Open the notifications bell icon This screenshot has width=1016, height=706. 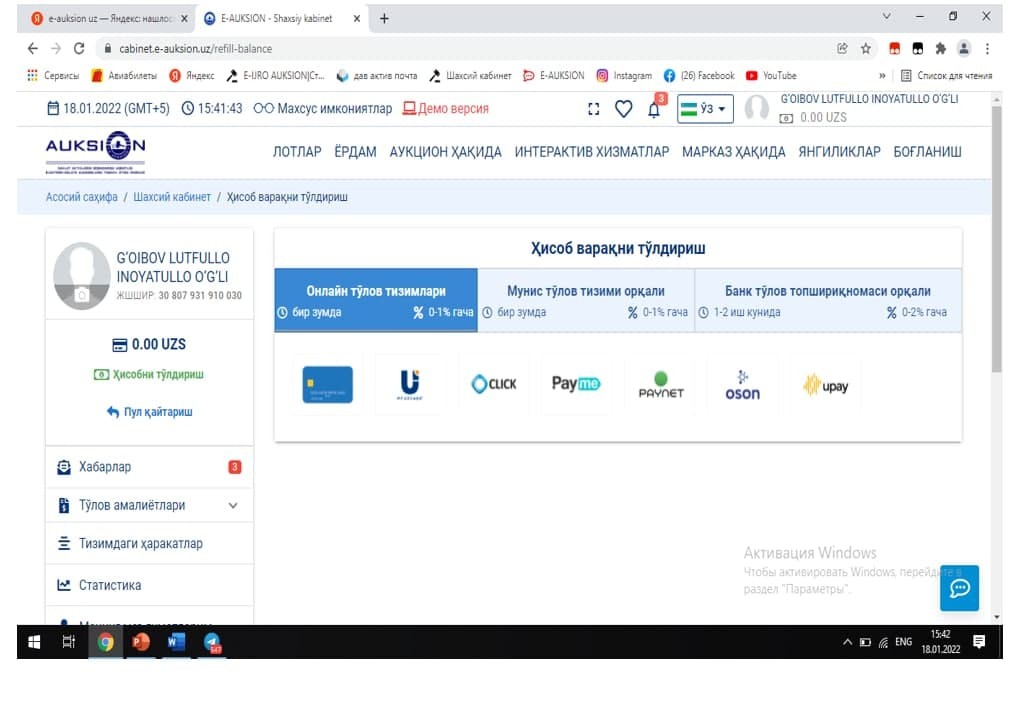tap(654, 109)
